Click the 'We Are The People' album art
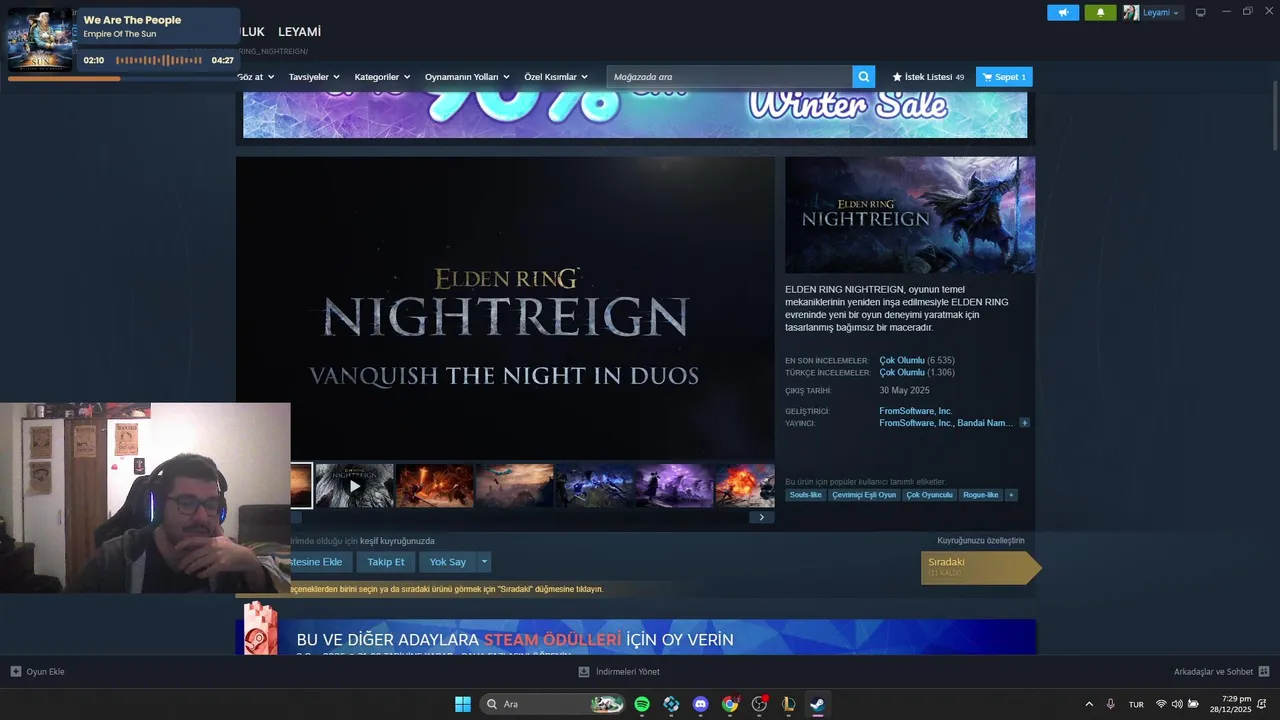 (40, 40)
